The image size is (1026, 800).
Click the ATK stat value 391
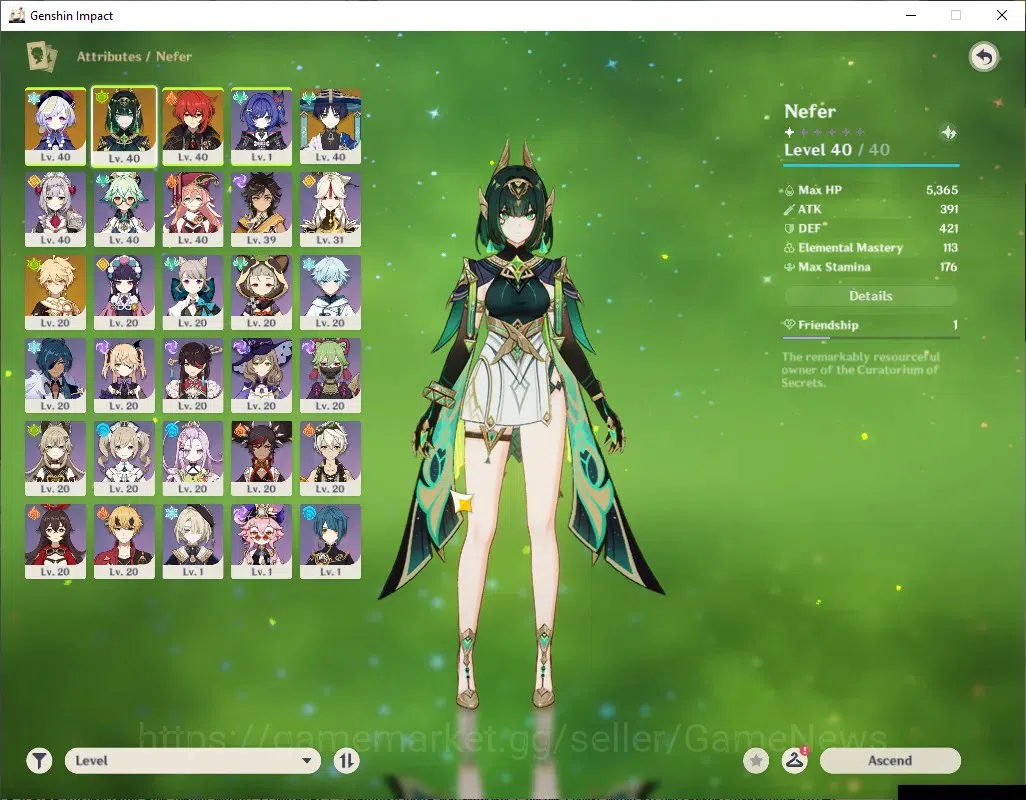[949, 209]
